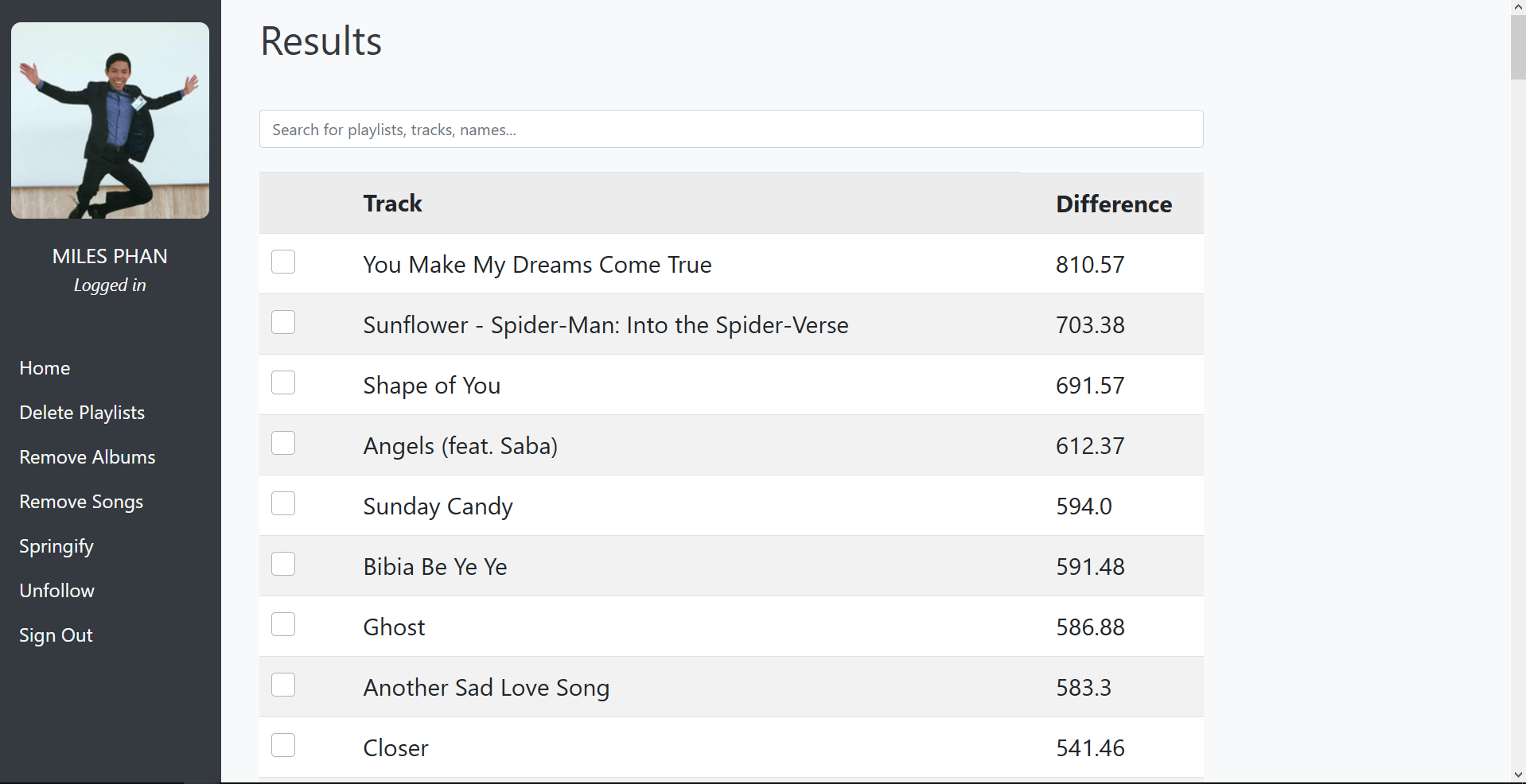Select the Another Sad Love Song checkbox

[283, 685]
